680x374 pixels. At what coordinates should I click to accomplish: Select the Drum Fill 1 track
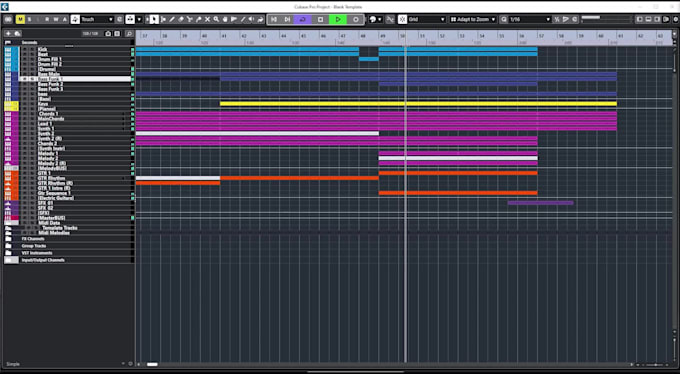[49, 59]
